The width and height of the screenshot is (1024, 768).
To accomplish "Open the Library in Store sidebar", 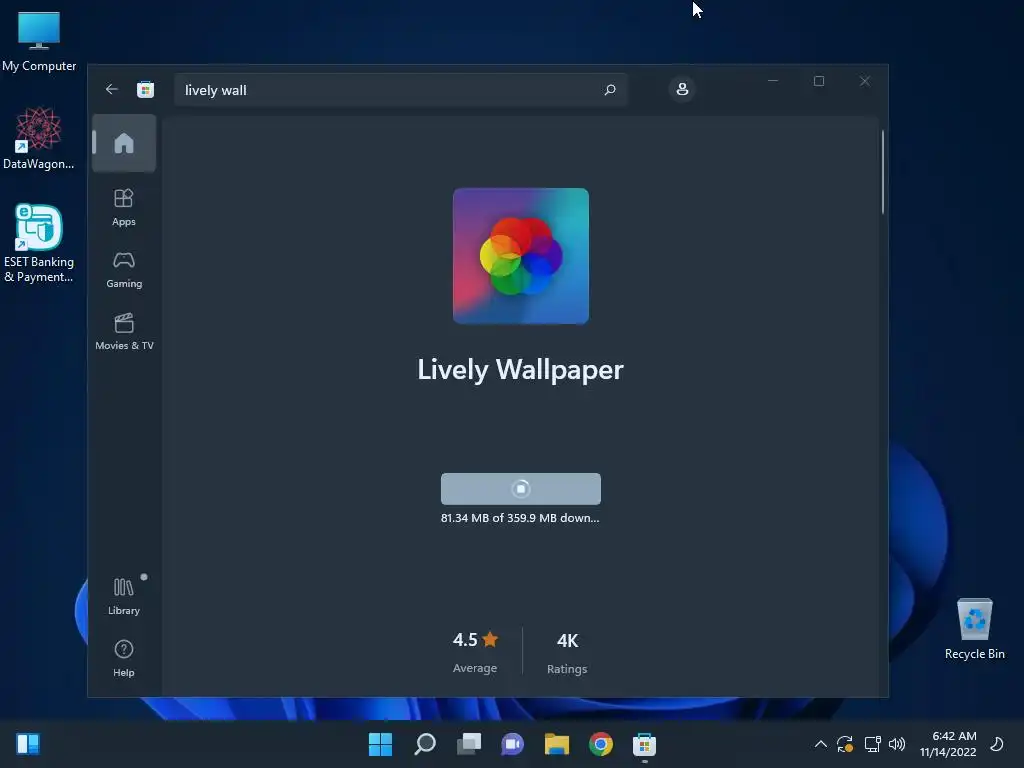I will point(124,596).
